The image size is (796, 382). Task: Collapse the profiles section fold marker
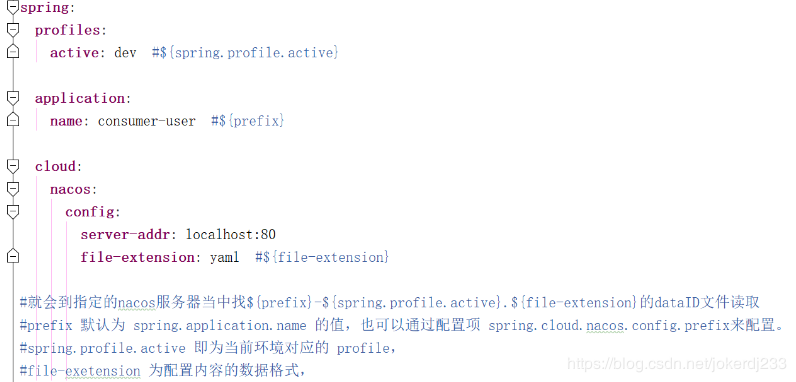coord(13,30)
